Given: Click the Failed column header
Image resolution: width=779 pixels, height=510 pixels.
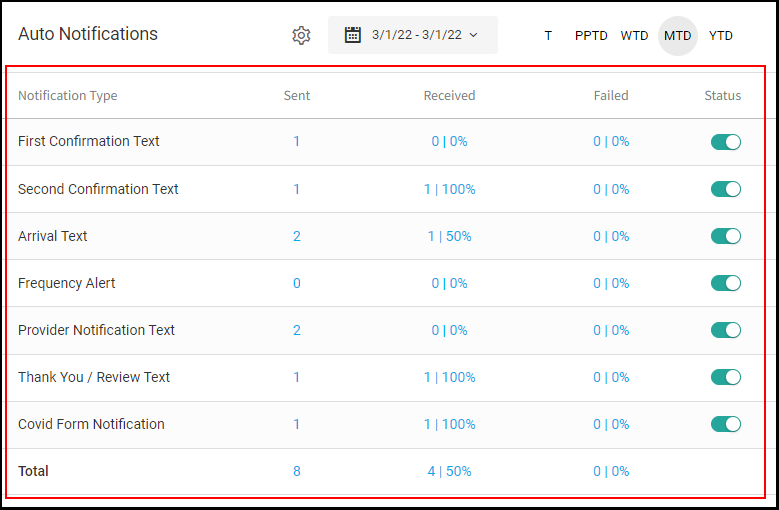Looking at the screenshot, I should 611,95.
